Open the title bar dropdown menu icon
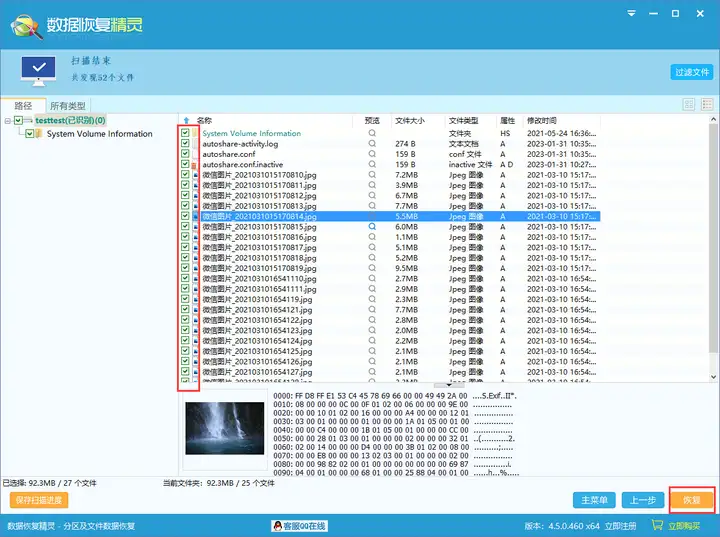 (632, 13)
